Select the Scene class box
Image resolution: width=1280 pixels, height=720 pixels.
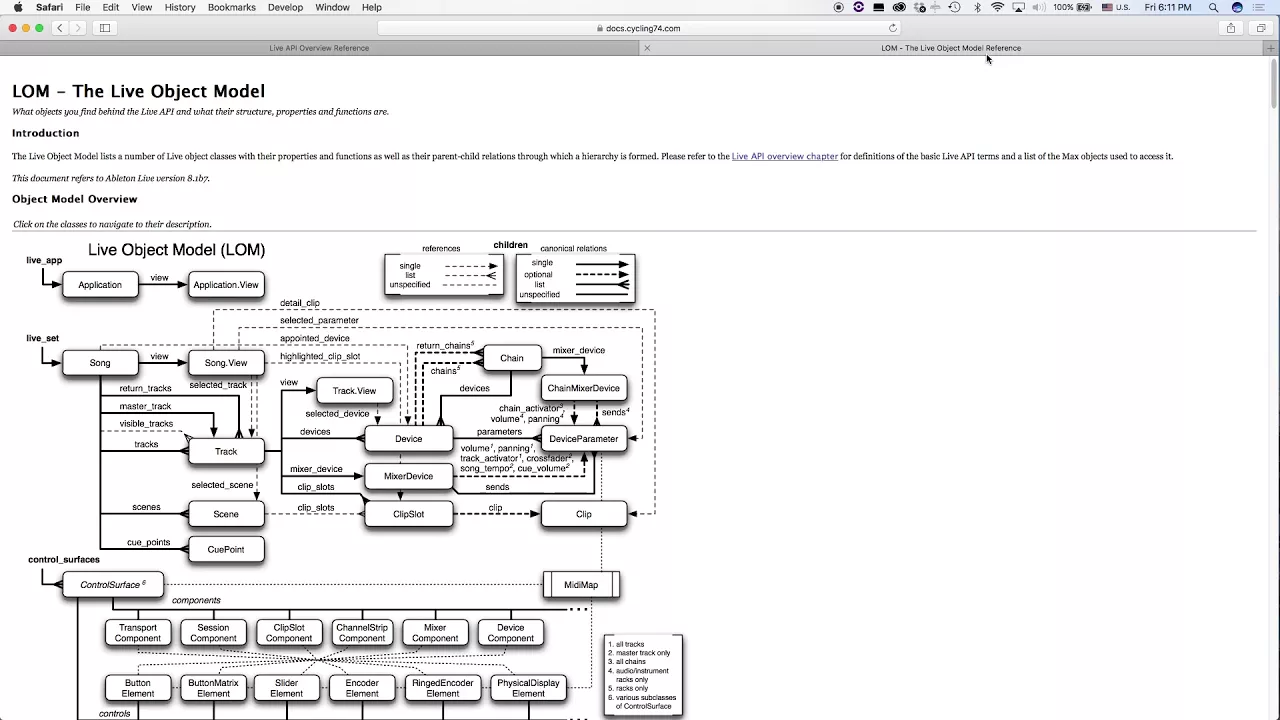coord(226,514)
